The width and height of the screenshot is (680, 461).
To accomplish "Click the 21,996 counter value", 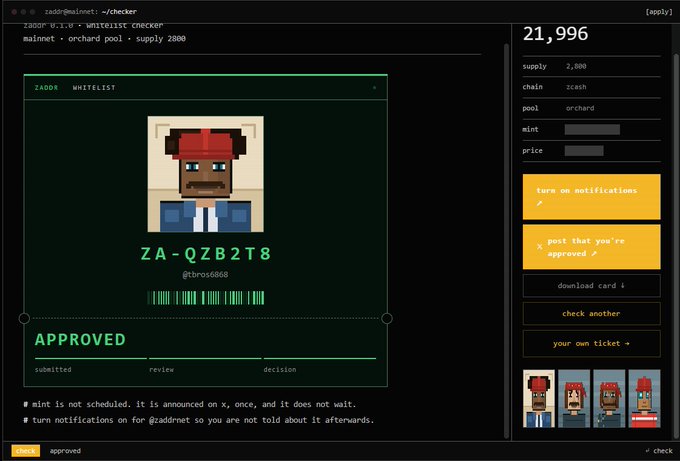I will (556, 34).
